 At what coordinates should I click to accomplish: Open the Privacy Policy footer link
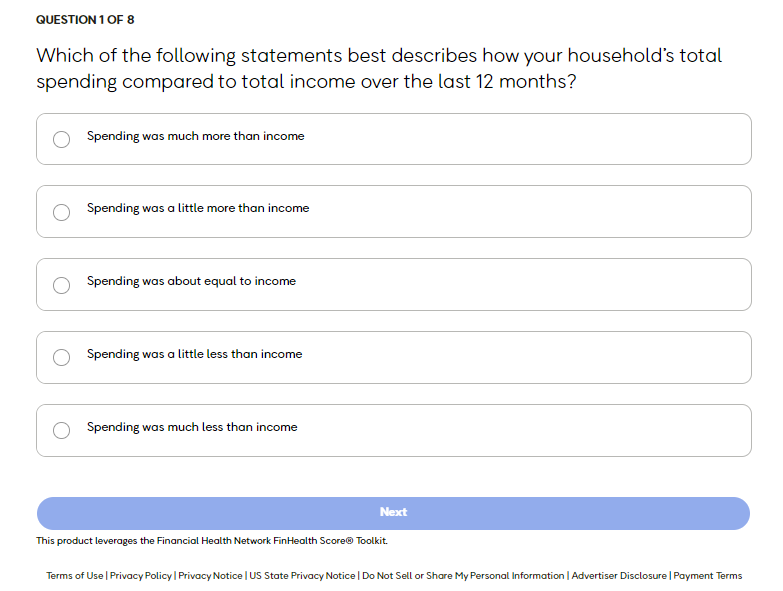[141, 576]
